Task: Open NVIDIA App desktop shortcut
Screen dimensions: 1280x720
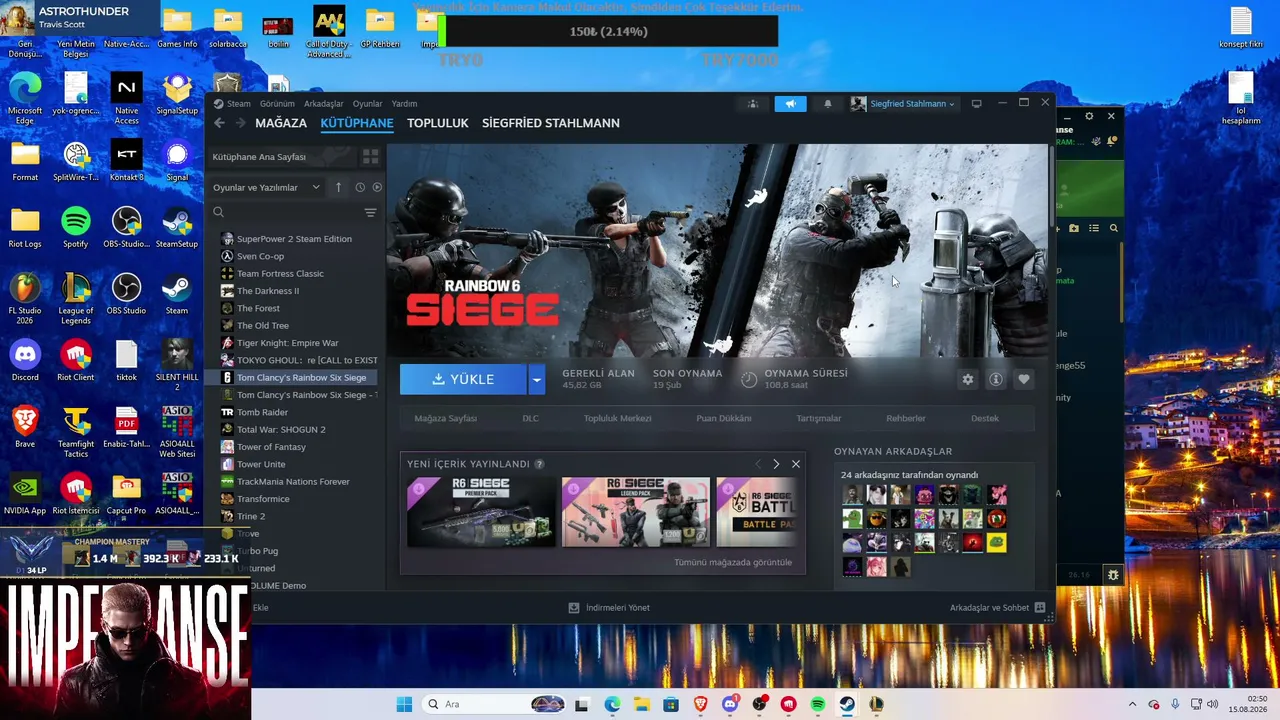Action: coord(25,495)
